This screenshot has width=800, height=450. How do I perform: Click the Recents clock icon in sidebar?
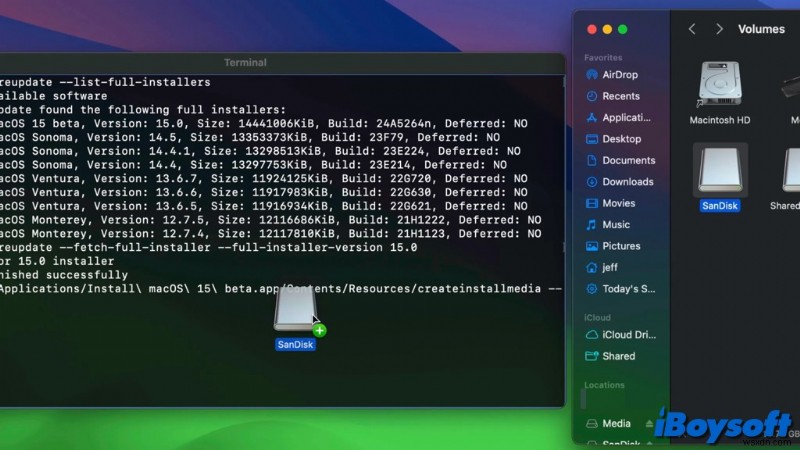[x=591, y=96]
